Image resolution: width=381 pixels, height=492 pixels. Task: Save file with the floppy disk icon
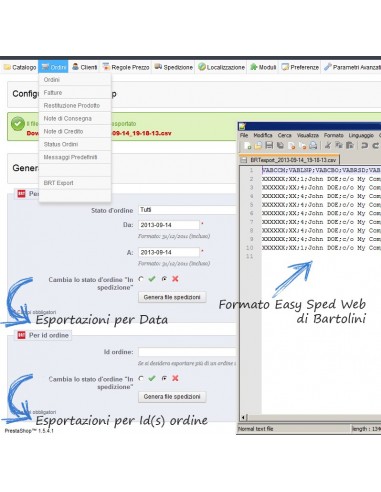(x=269, y=146)
